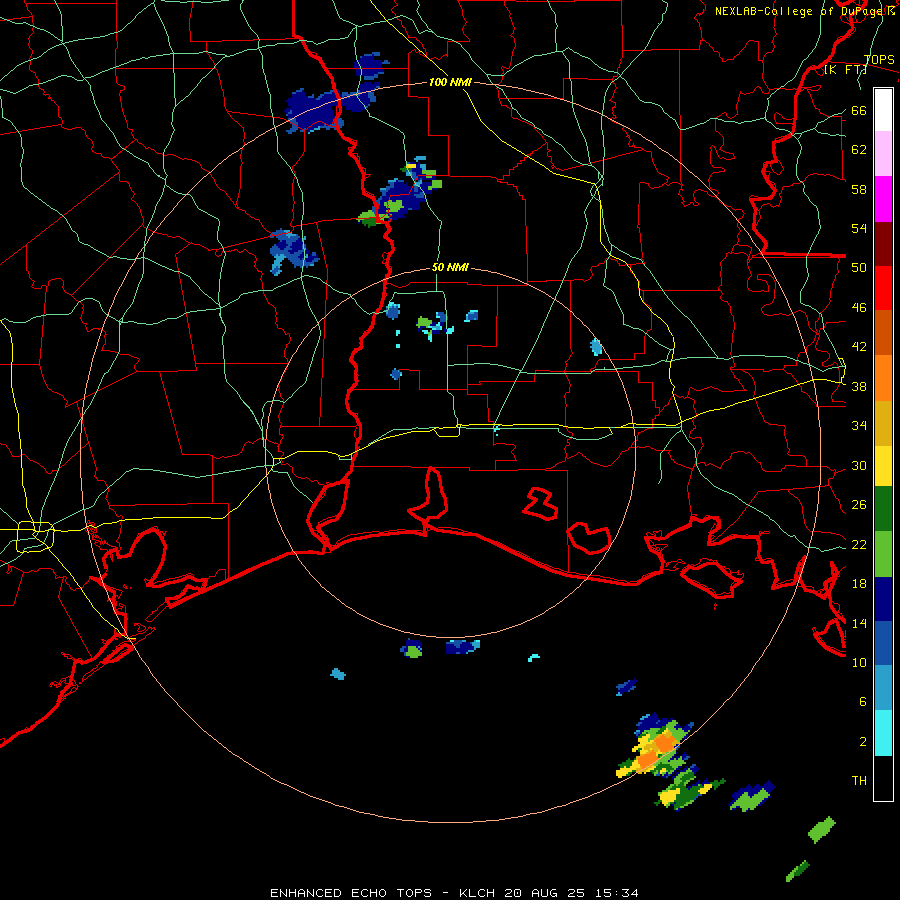Click the gold mustard legend swatch

click(883, 423)
